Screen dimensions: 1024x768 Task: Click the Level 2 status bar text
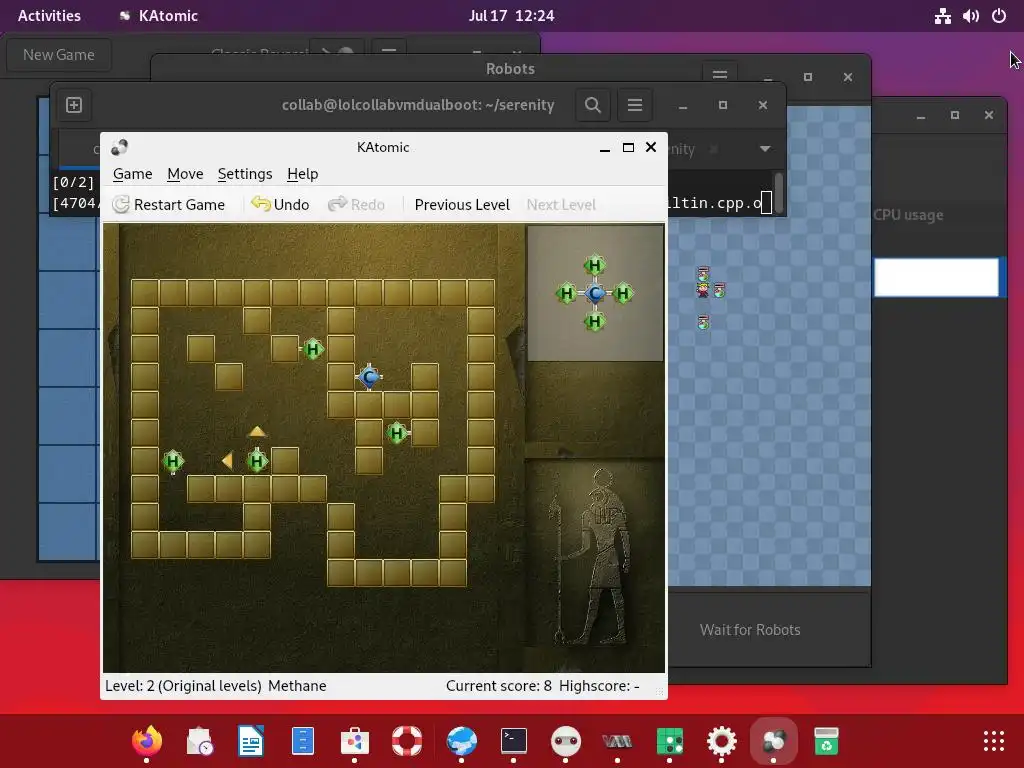183,686
